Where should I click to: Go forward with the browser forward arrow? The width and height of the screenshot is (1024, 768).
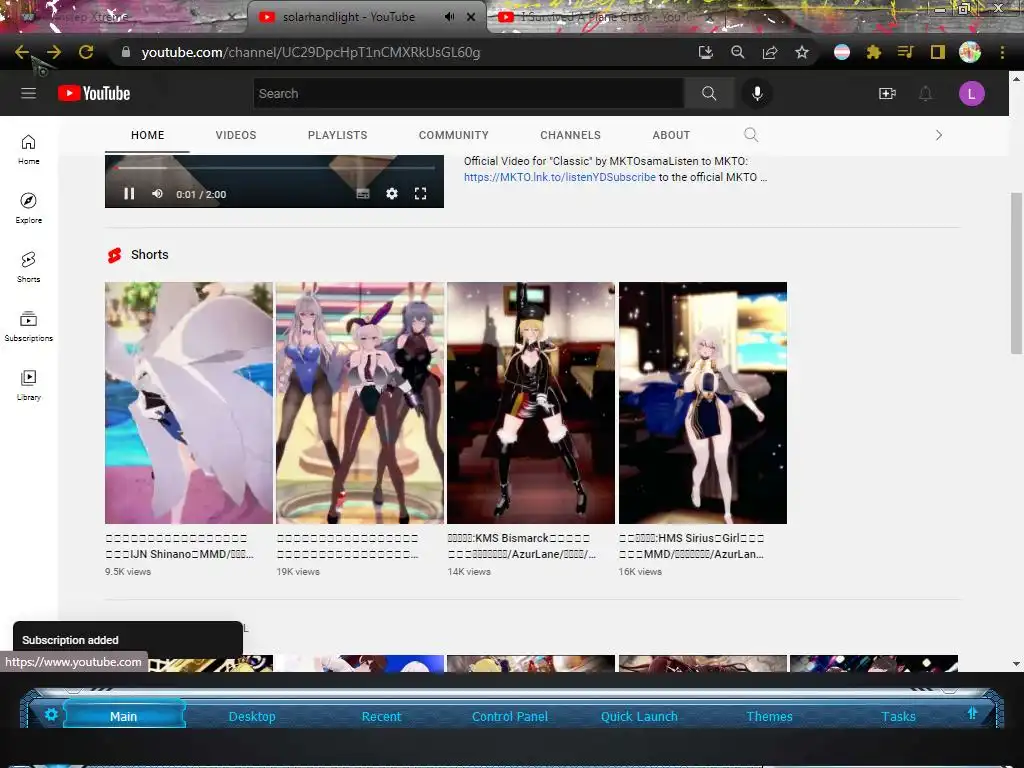[x=54, y=52]
